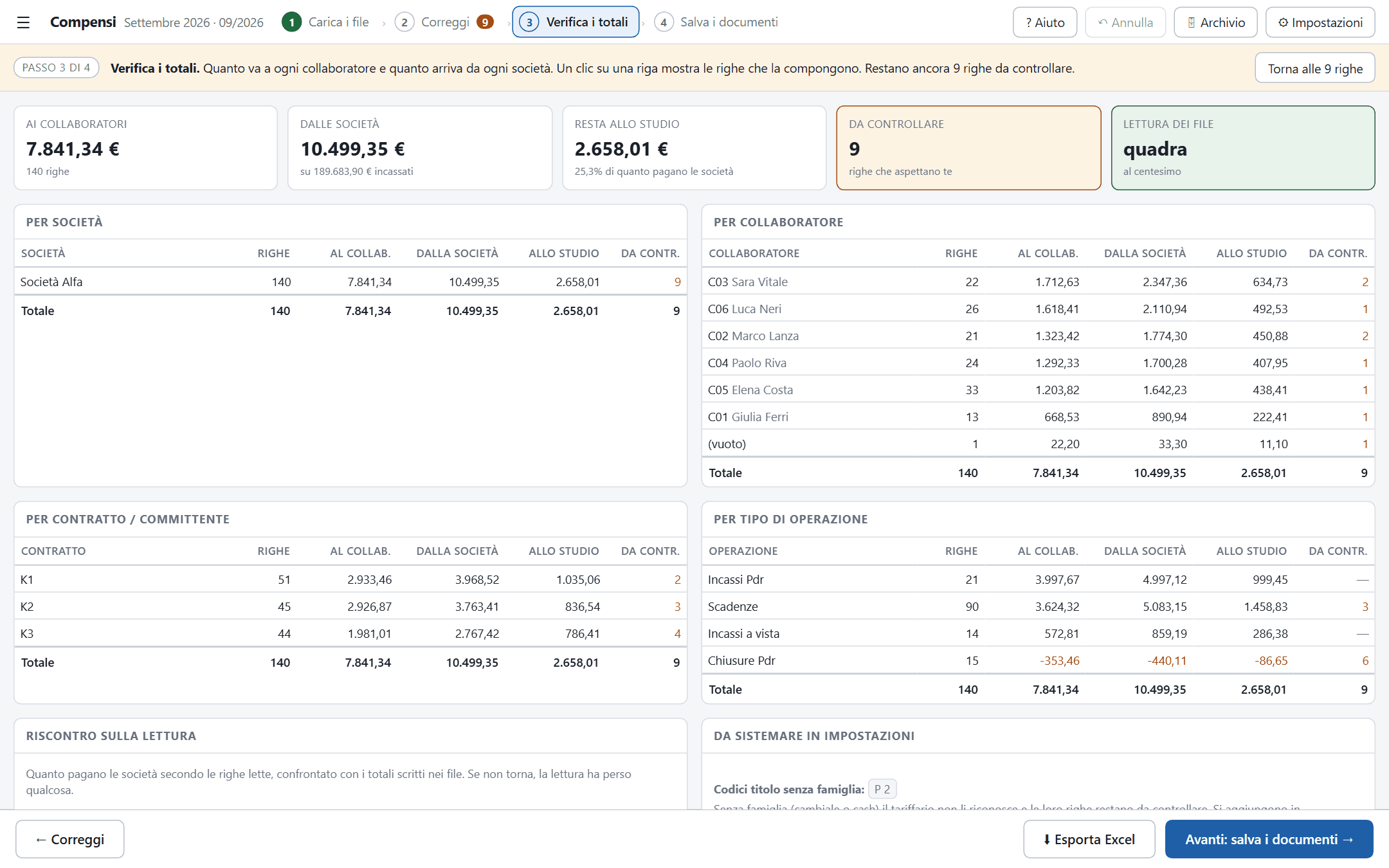Open the C05 Elena Costa row
Screen dimensions: 1389x868
pos(1038,390)
